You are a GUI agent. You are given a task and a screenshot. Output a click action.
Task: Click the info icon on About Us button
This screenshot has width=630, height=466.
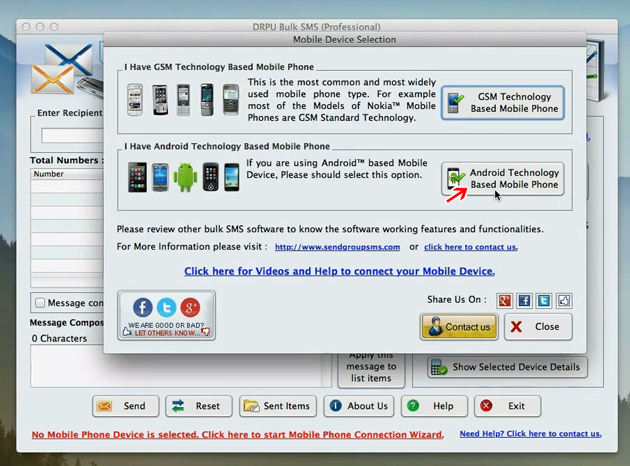[335, 406]
